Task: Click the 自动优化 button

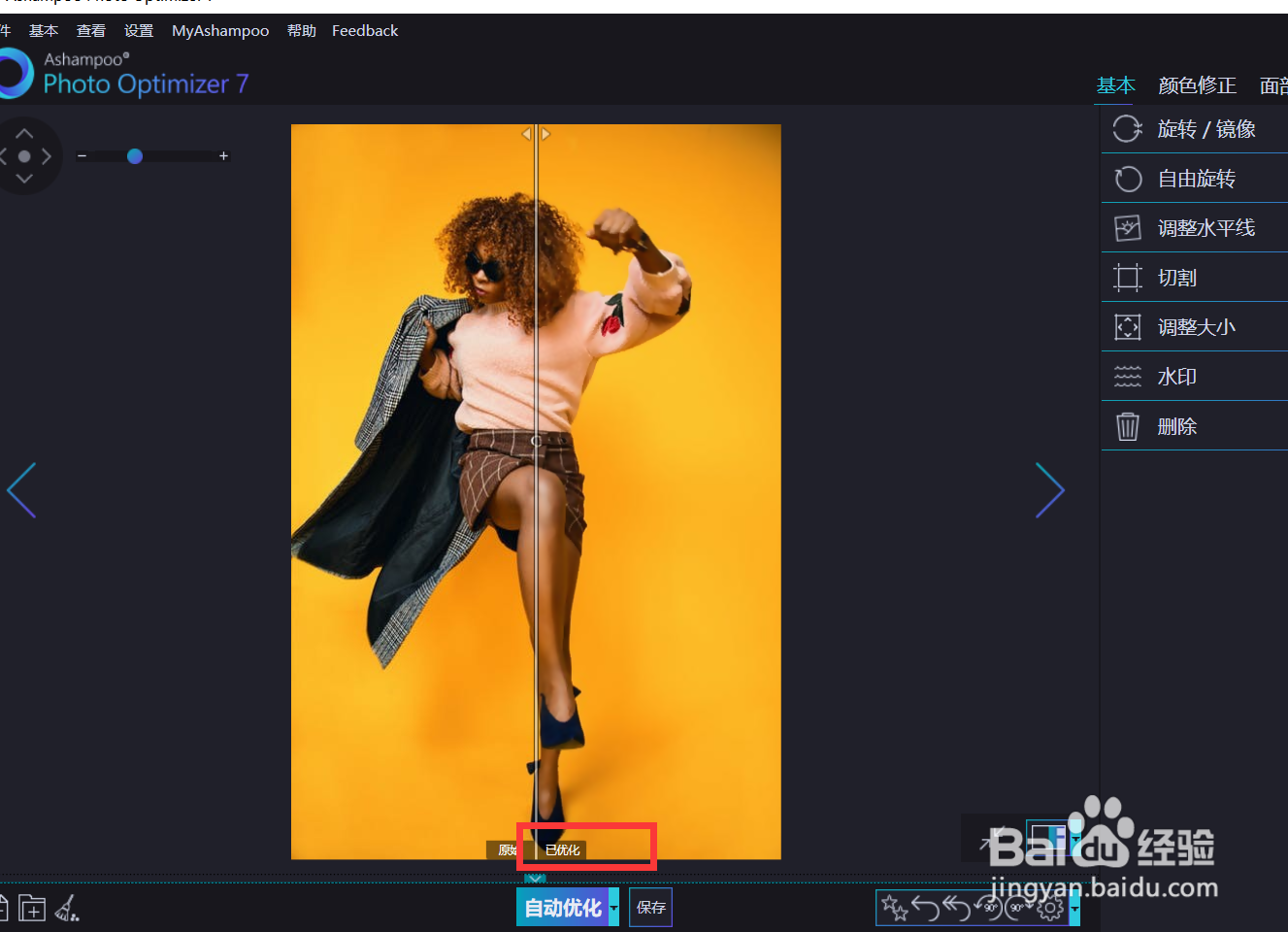Action: 562,908
